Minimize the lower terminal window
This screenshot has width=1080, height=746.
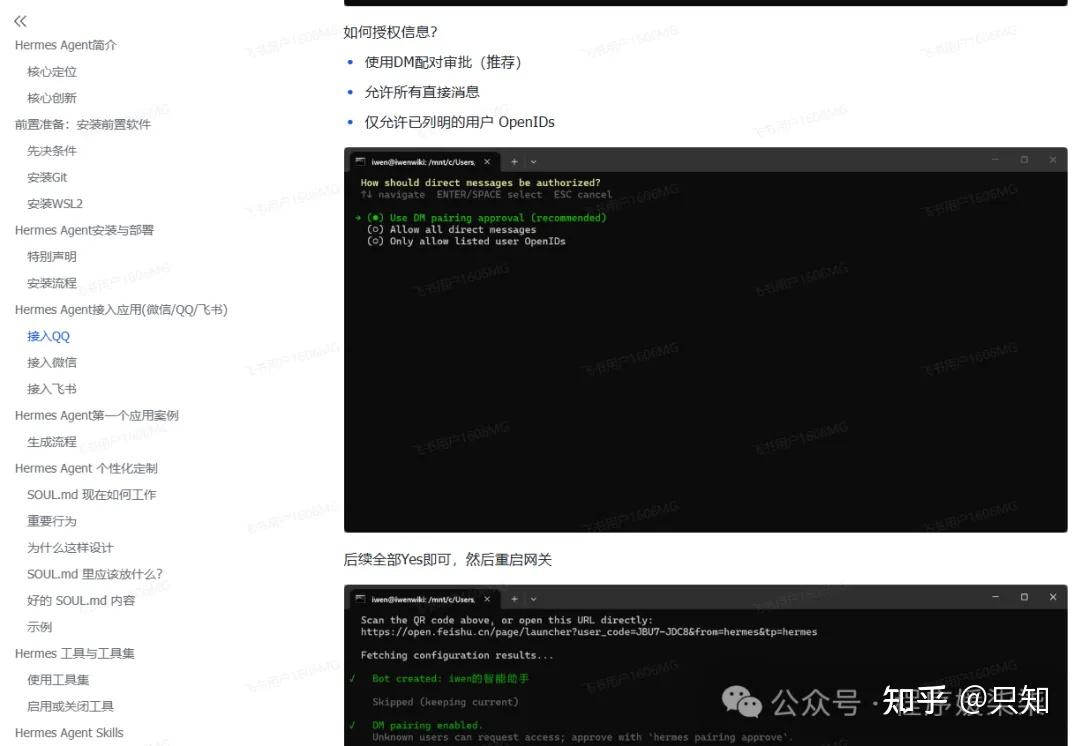tap(995, 597)
